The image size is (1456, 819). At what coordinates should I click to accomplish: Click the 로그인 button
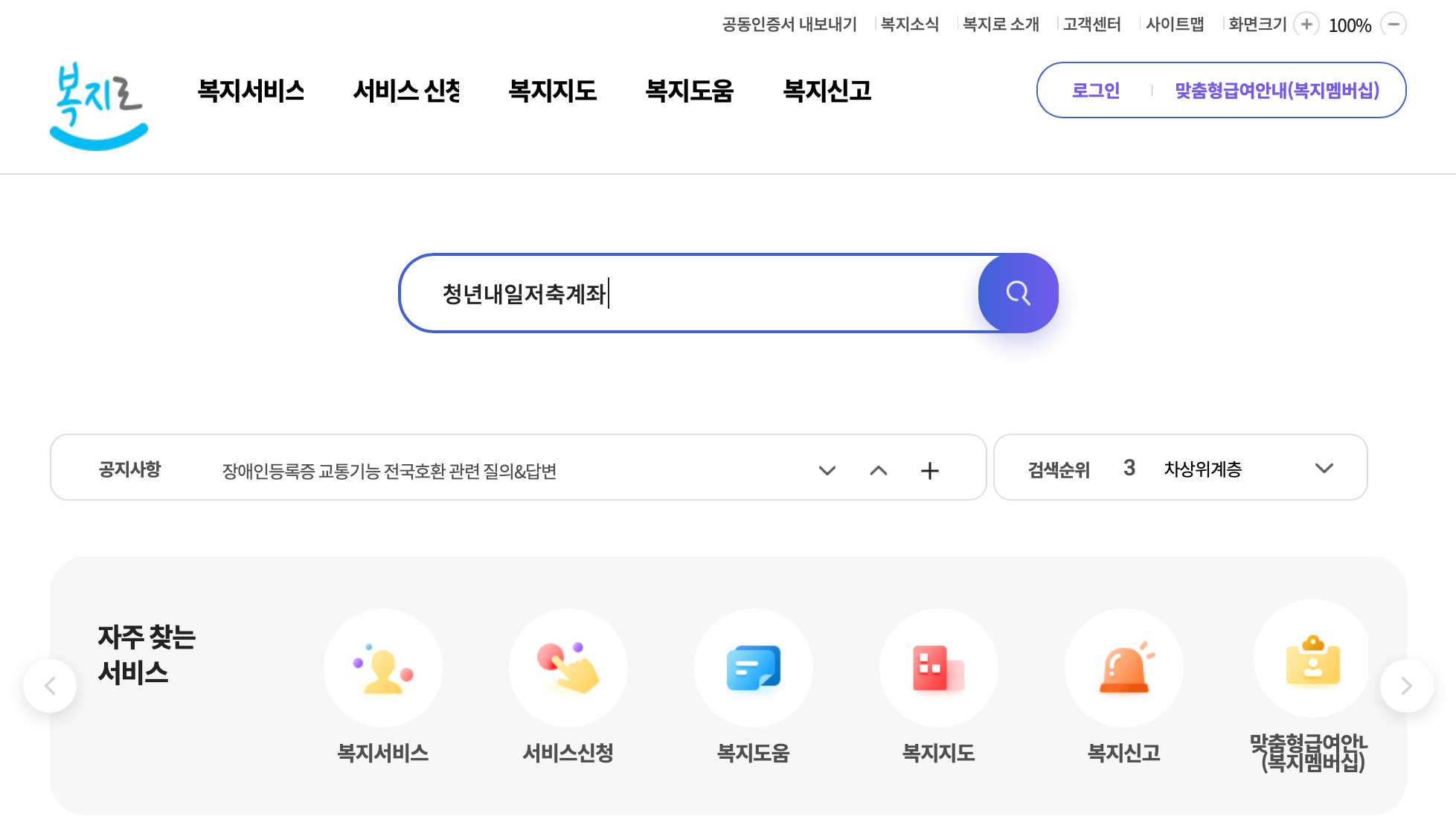[1095, 90]
